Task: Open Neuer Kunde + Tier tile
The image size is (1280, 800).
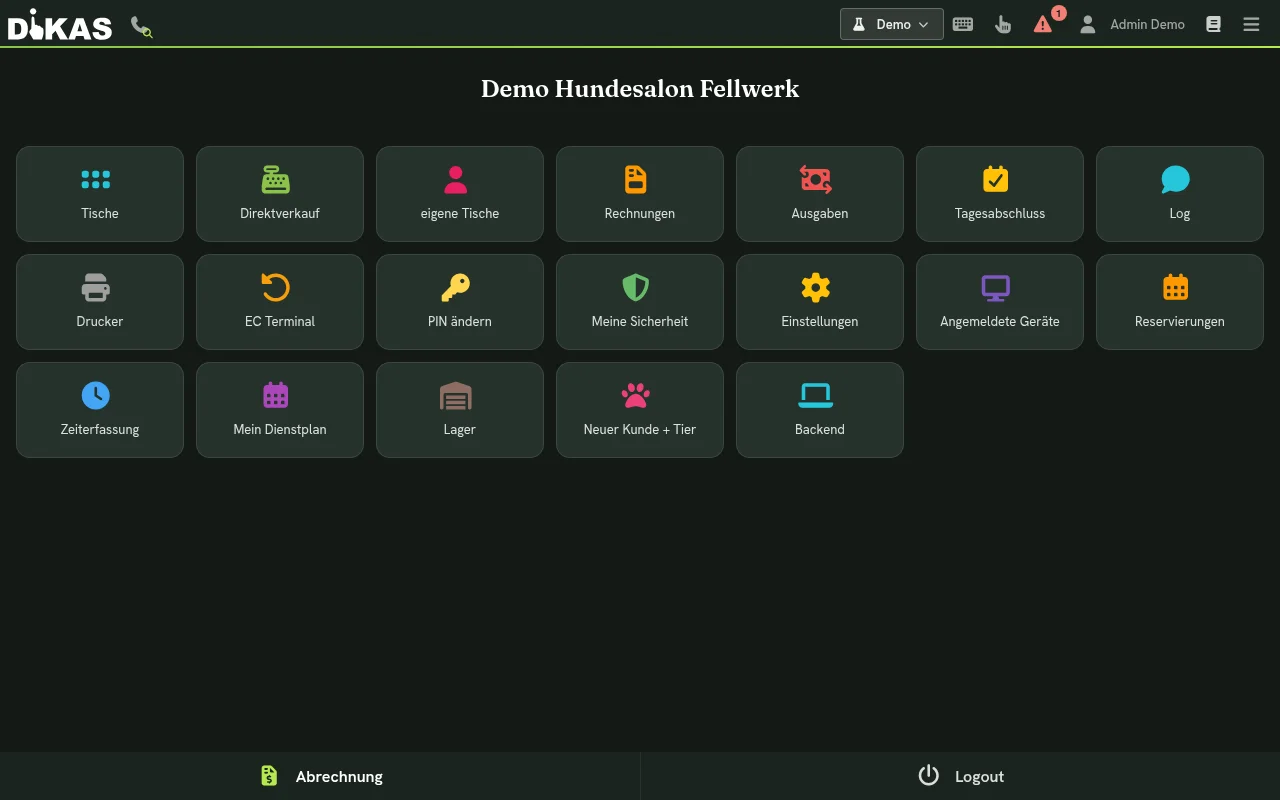Action: [640, 410]
